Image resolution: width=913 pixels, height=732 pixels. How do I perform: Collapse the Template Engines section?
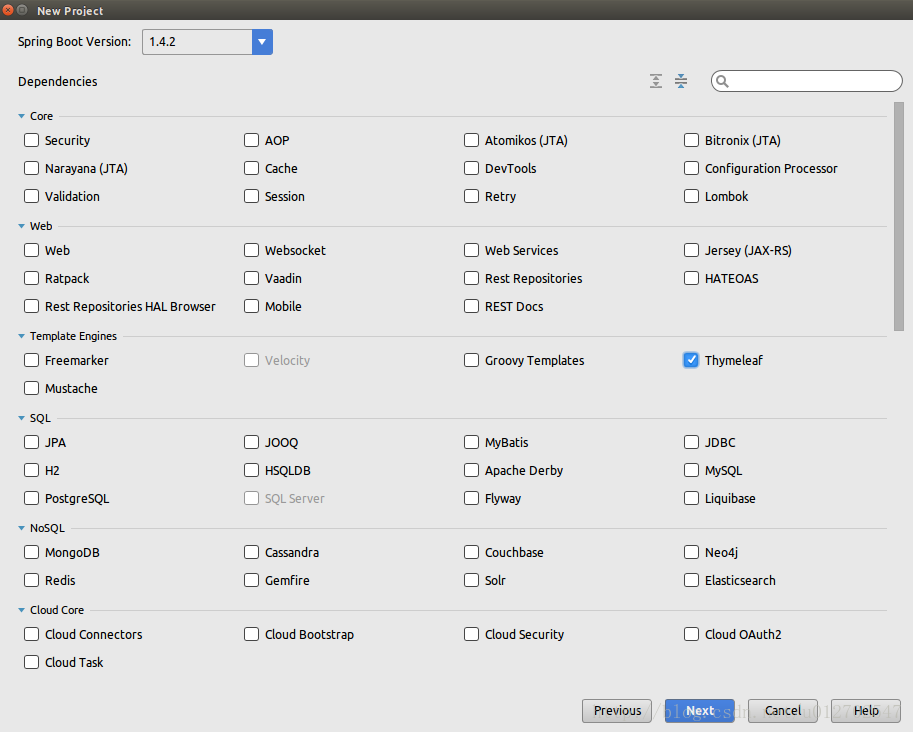[21, 336]
